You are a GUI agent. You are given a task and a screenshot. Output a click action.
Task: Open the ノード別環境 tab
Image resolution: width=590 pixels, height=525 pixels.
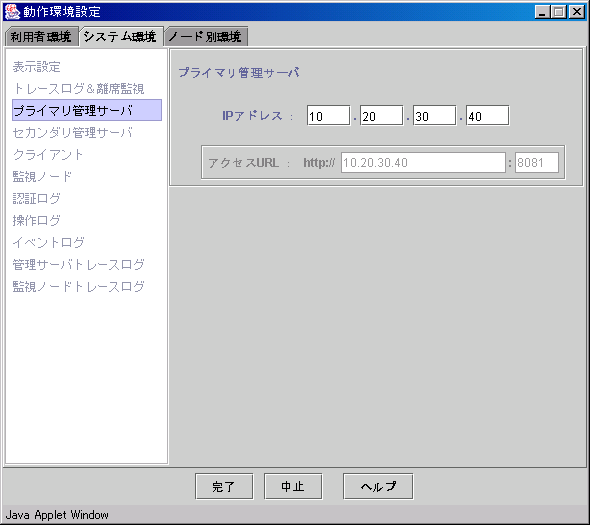point(205,37)
